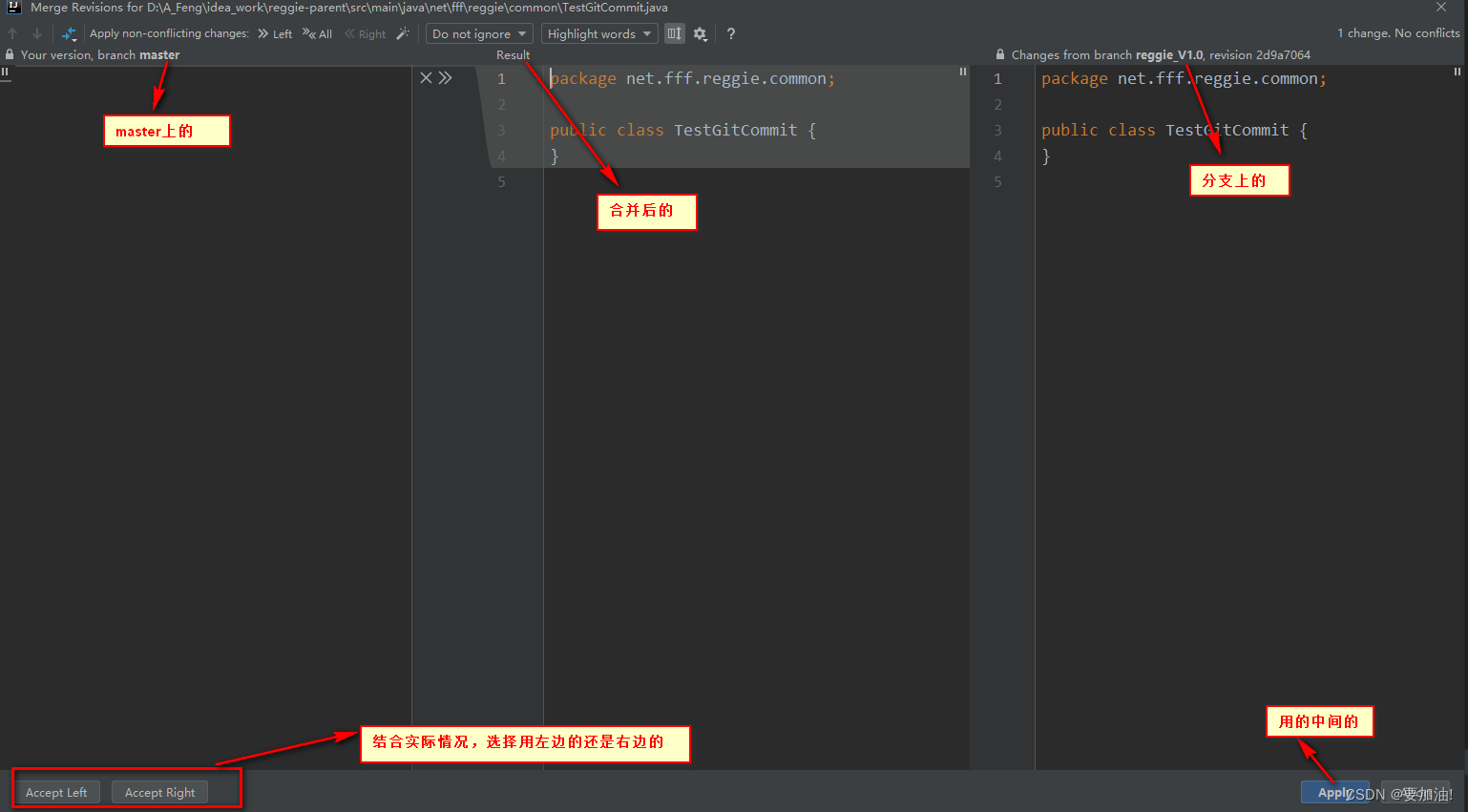Open the help question mark

(x=731, y=33)
